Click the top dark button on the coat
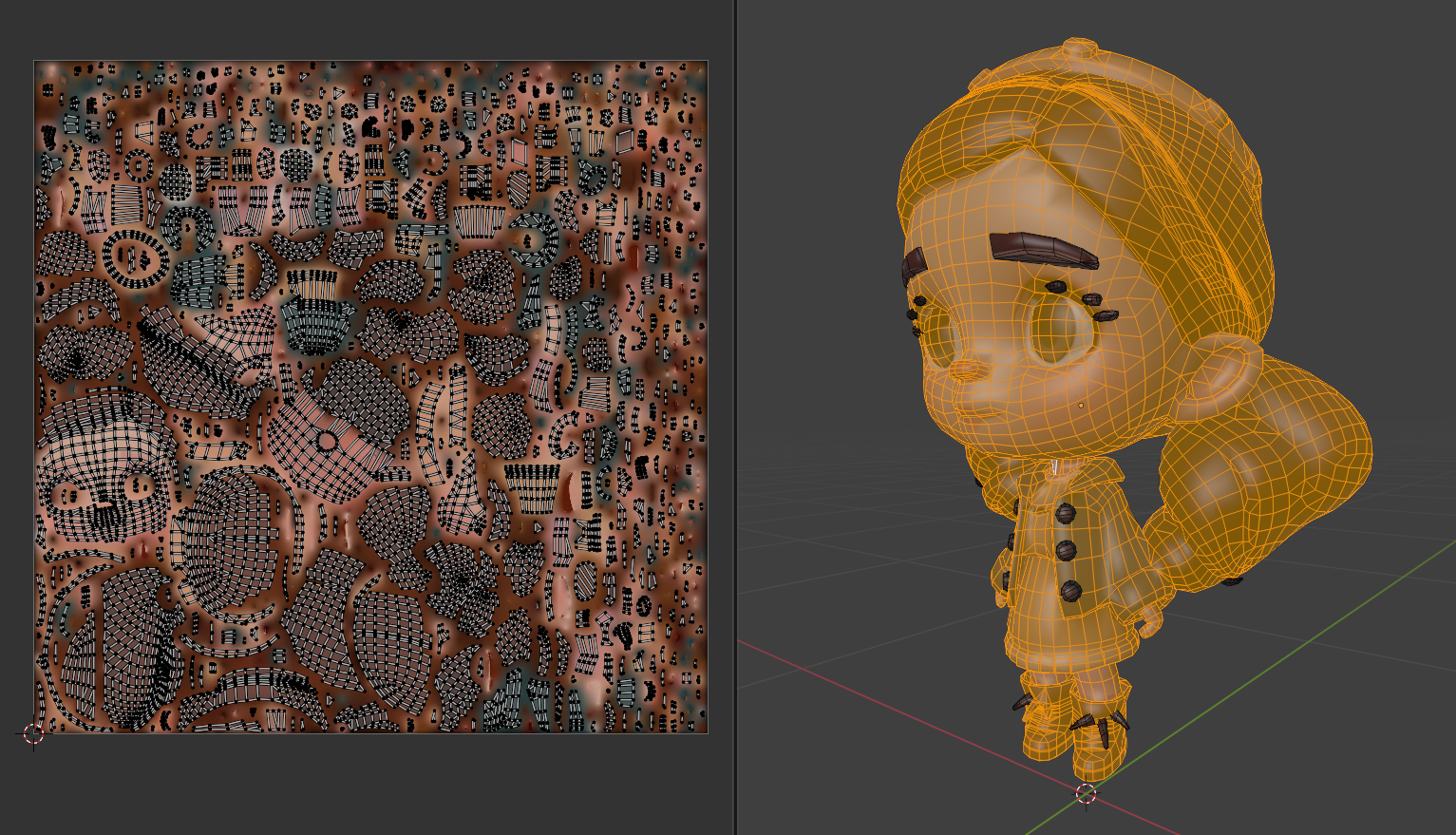The height and width of the screenshot is (835, 1456). (x=1066, y=514)
